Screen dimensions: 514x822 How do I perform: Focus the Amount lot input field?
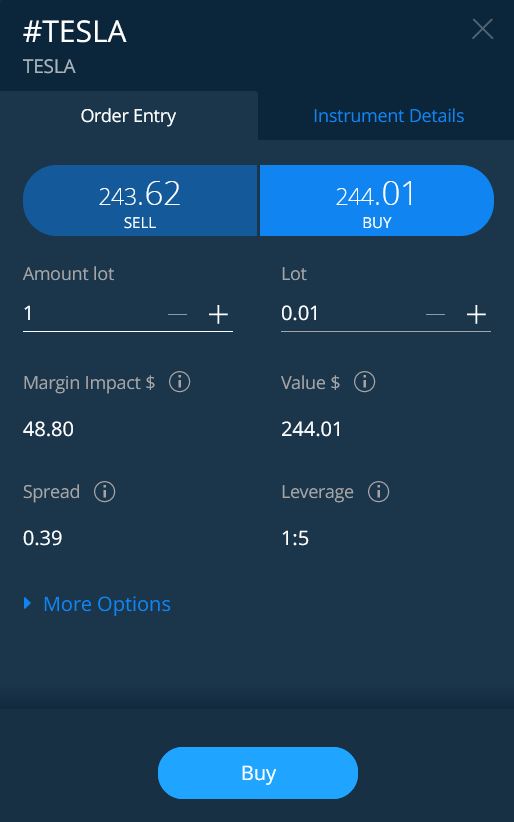click(x=92, y=313)
